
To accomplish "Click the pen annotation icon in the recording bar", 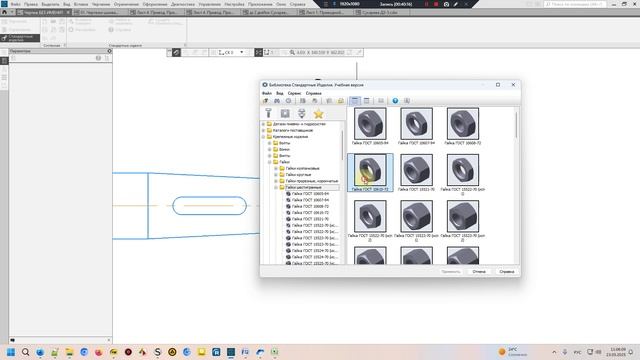I will [x=456, y=4].
